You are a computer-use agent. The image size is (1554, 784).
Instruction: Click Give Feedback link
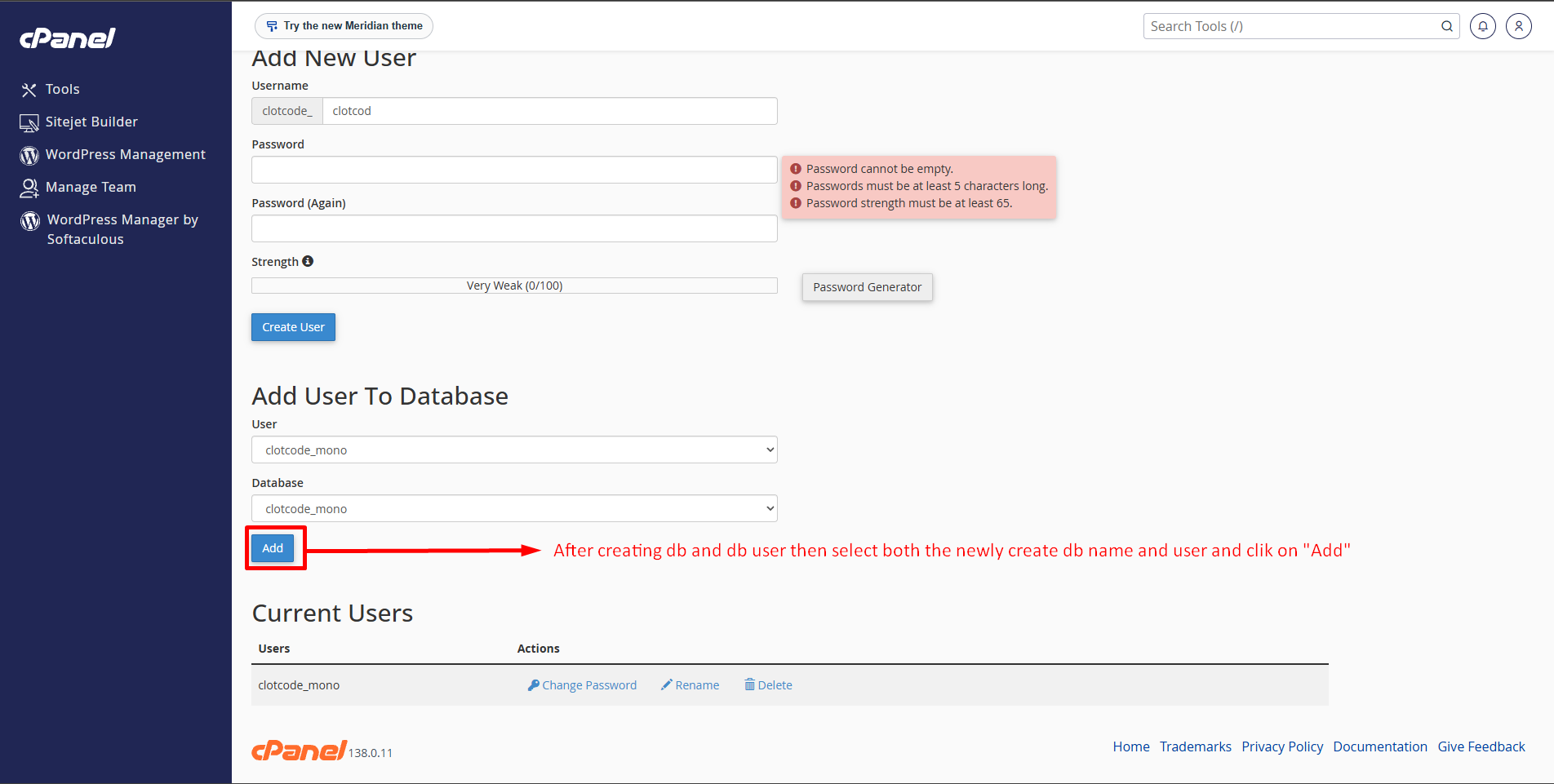click(1481, 746)
